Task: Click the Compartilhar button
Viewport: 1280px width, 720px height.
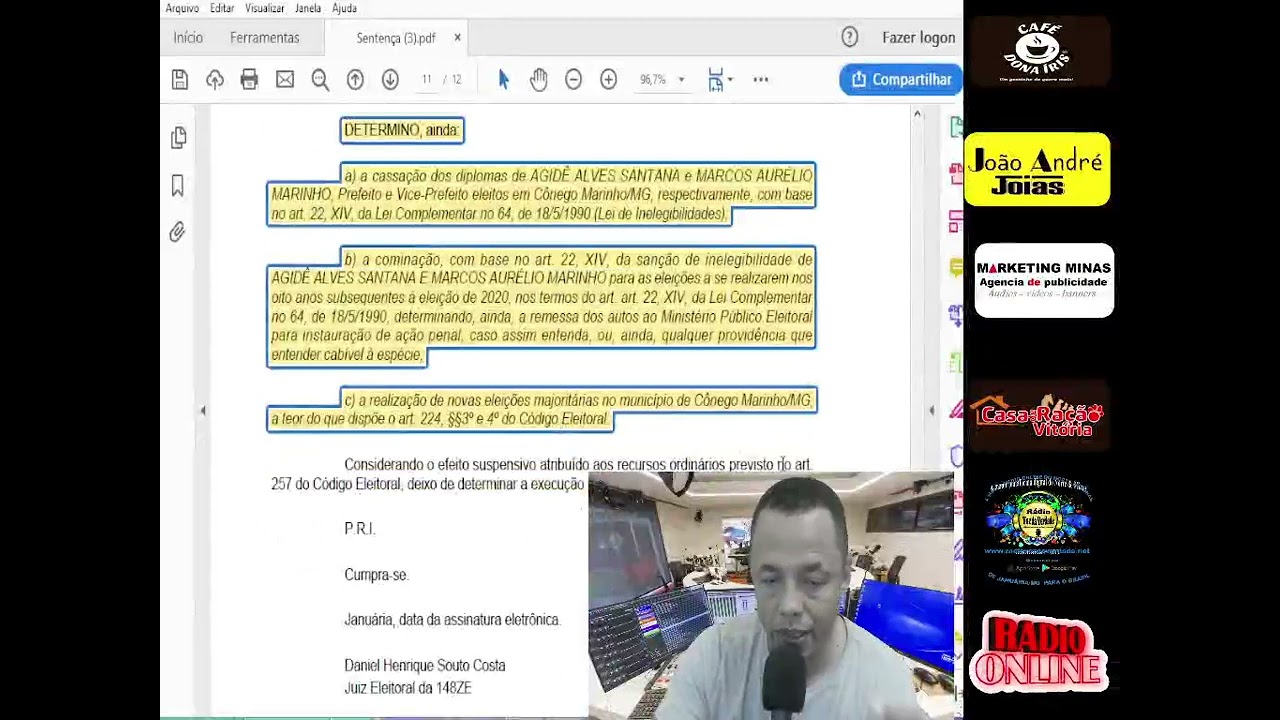Action: (x=901, y=80)
